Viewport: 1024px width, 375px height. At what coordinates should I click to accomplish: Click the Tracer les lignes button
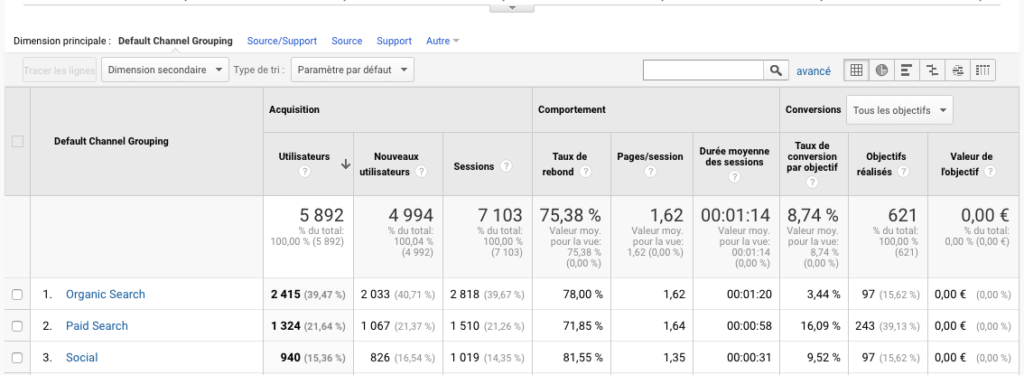click(60, 70)
